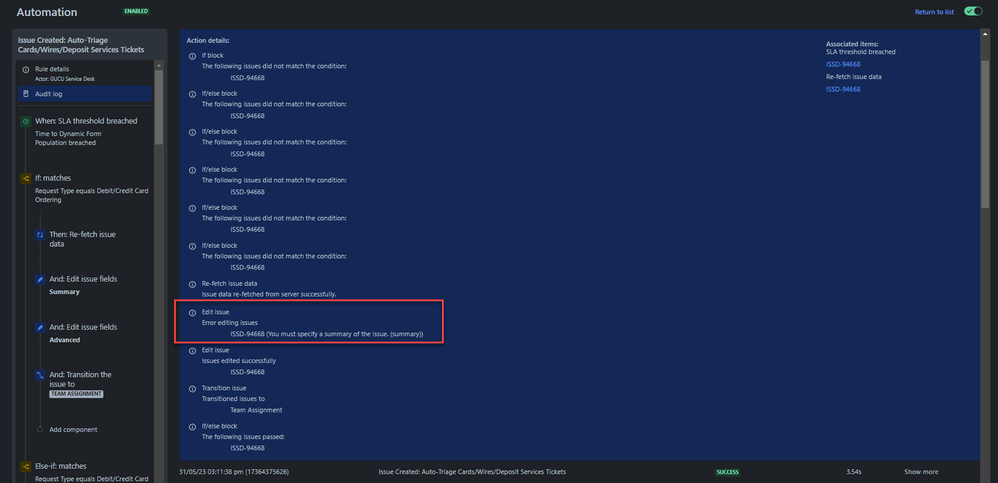
Task: Click the rule name title in sidebar
Action: click(x=81, y=45)
